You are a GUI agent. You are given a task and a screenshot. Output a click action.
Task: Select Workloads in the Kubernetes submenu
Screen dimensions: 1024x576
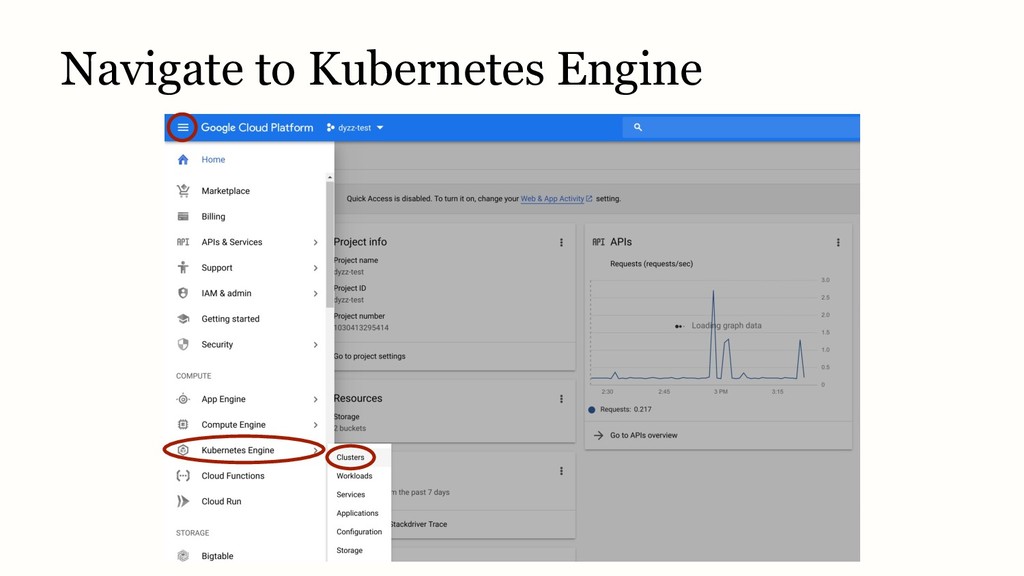[354, 476]
